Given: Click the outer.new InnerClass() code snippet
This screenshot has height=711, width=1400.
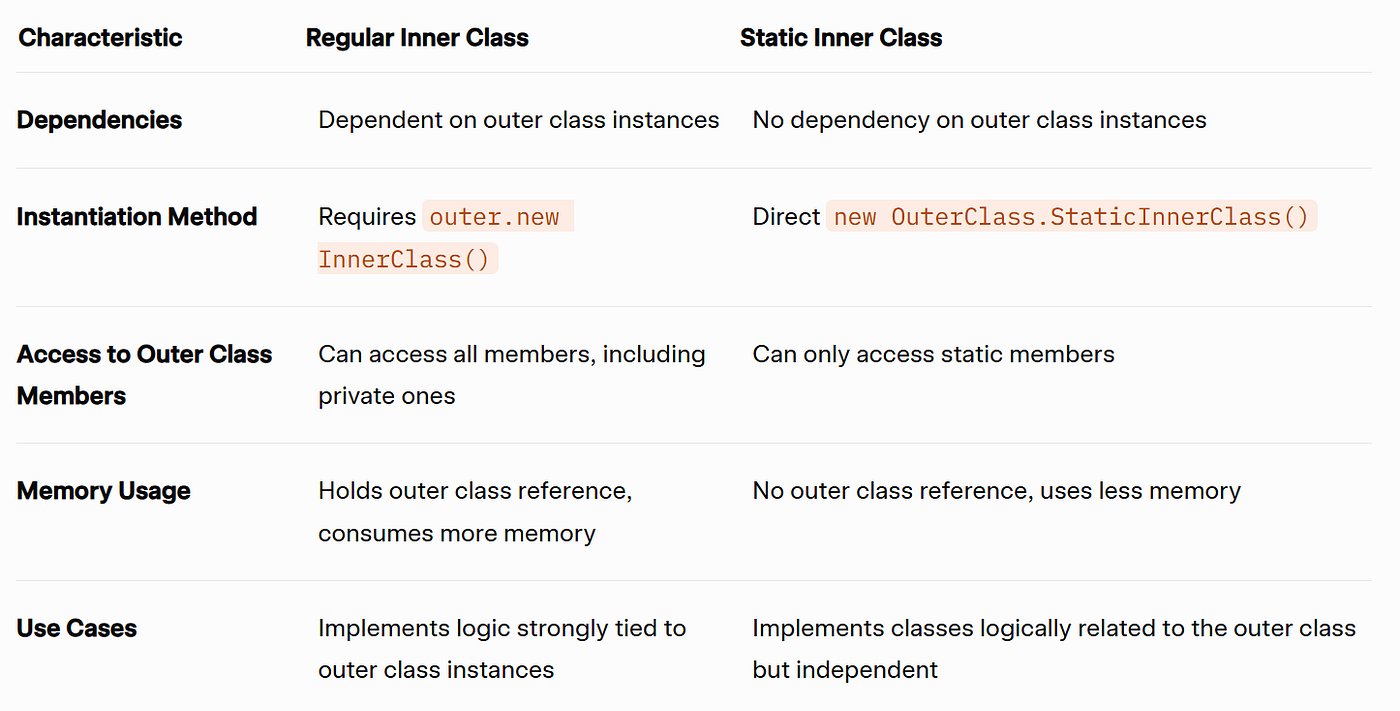Looking at the screenshot, I should tap(446, 238).
